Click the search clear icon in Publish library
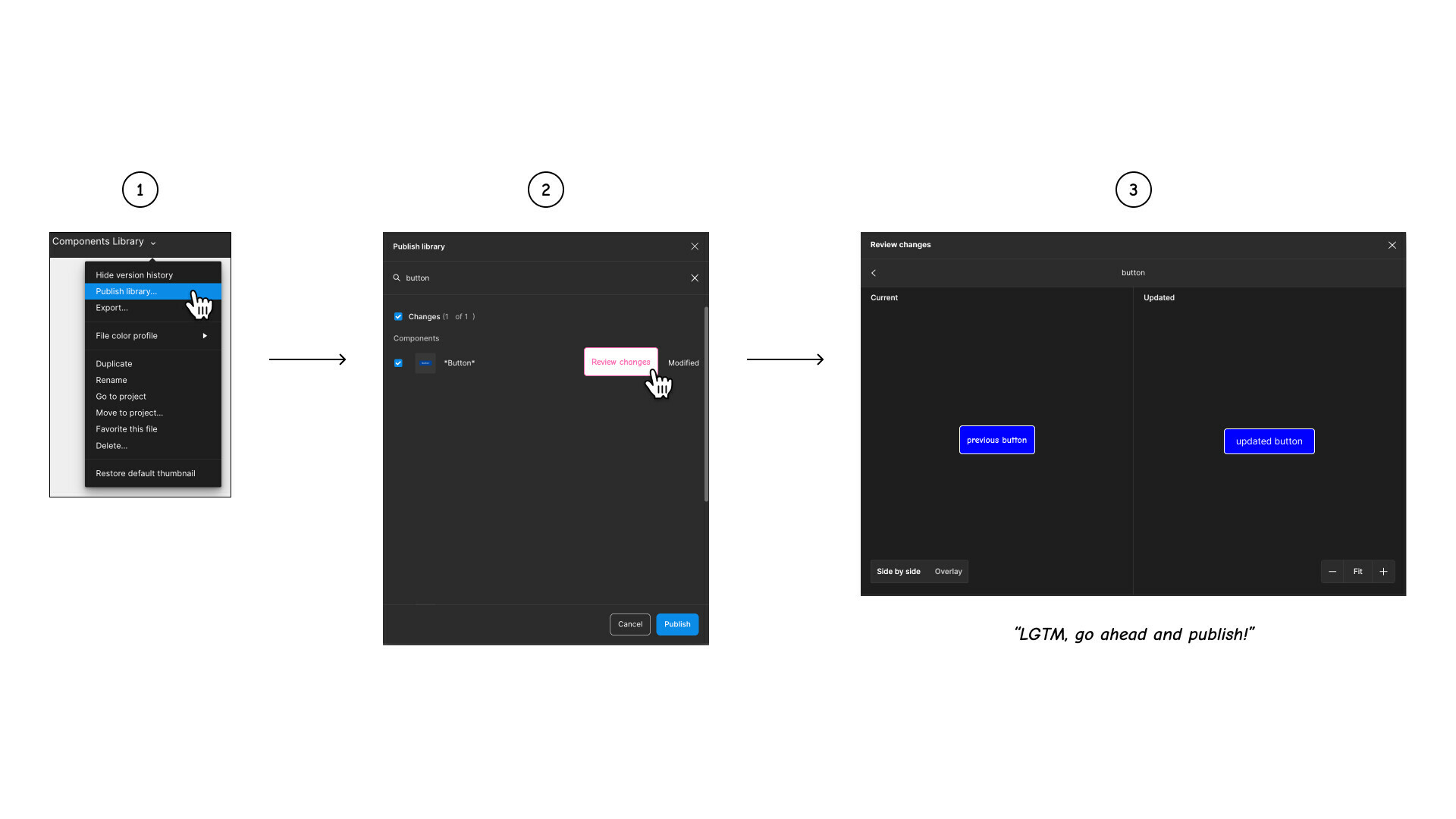This screenshot has width=1456, height=819. coord(695,278)
